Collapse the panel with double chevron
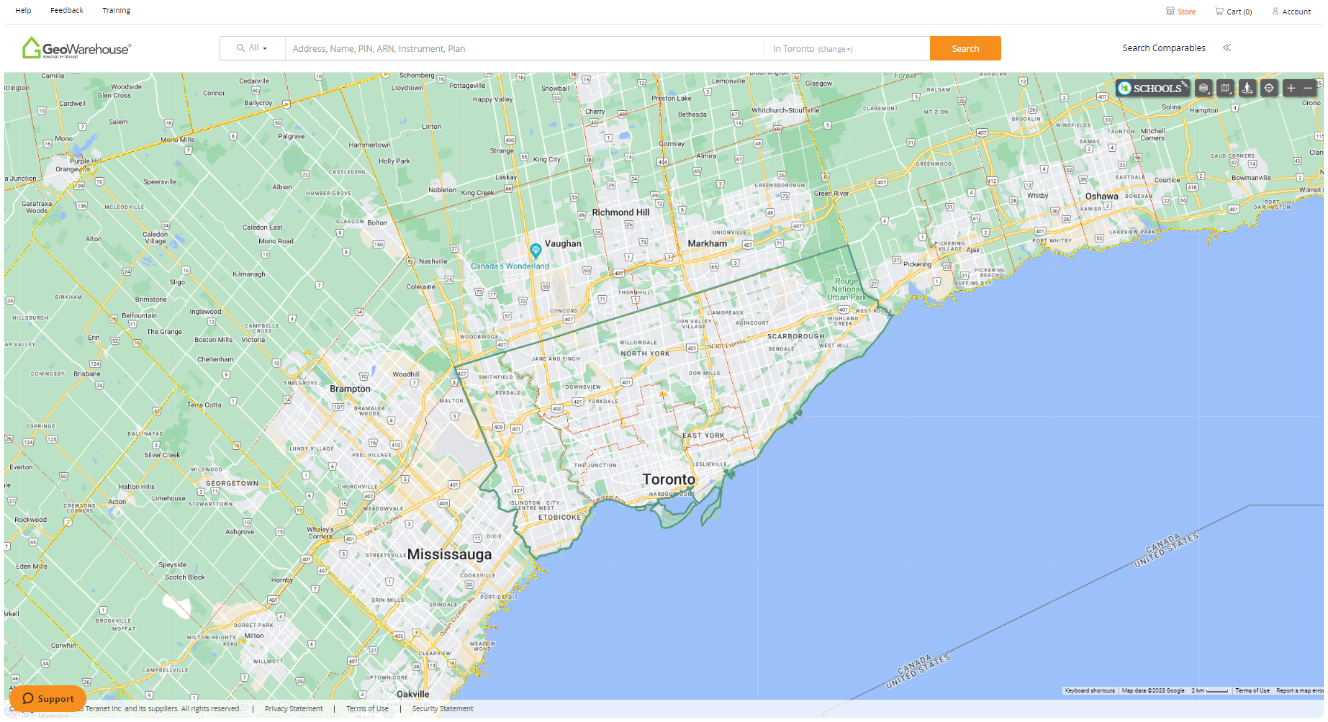Viewport: 1328px width, 722px height. [1227, 48]
